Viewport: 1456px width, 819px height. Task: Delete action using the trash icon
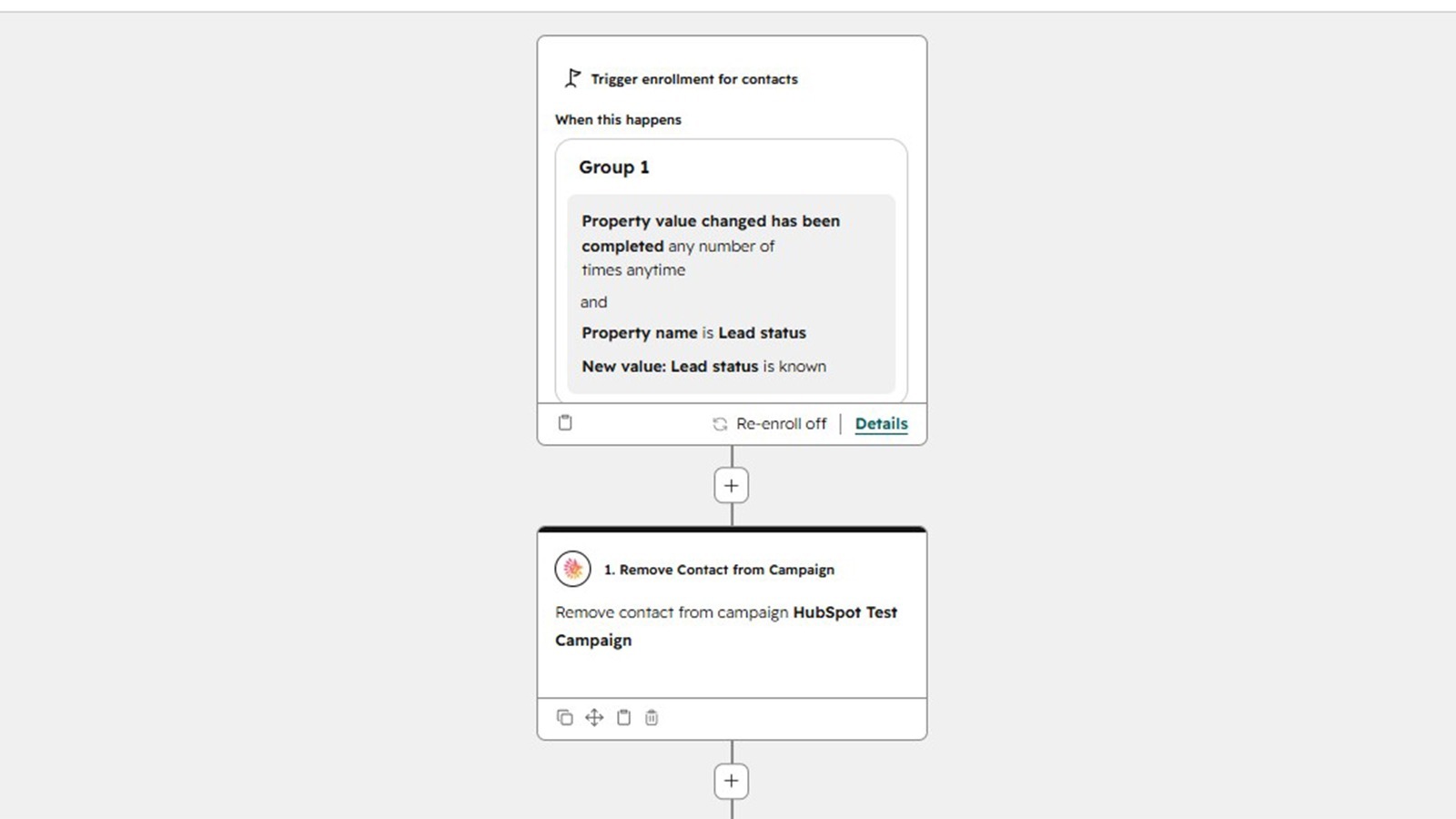click(652, 717)
